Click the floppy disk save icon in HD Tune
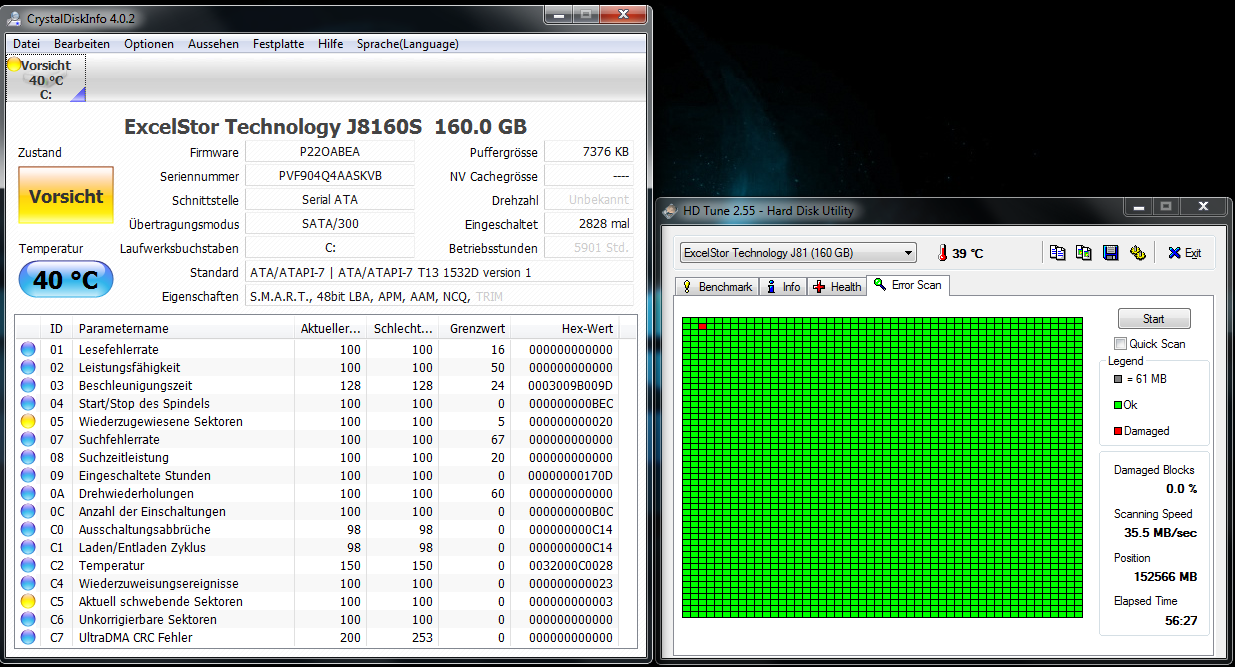 coord(1110,253)
